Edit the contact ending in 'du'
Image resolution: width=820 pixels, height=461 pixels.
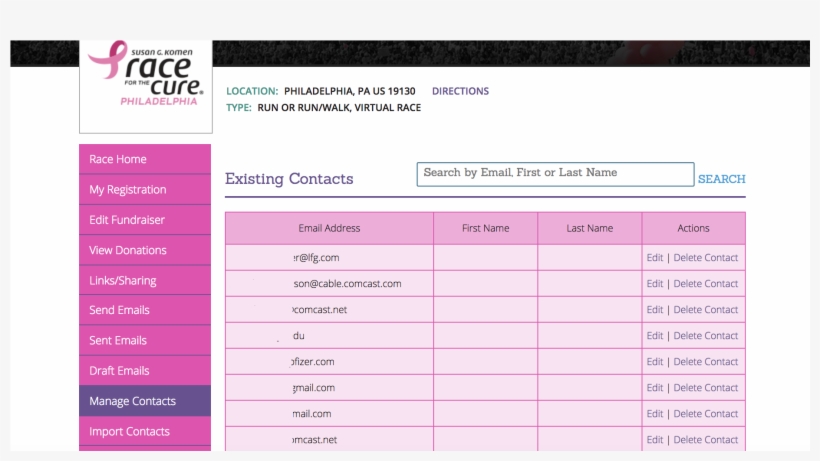(x=655, y=336)
